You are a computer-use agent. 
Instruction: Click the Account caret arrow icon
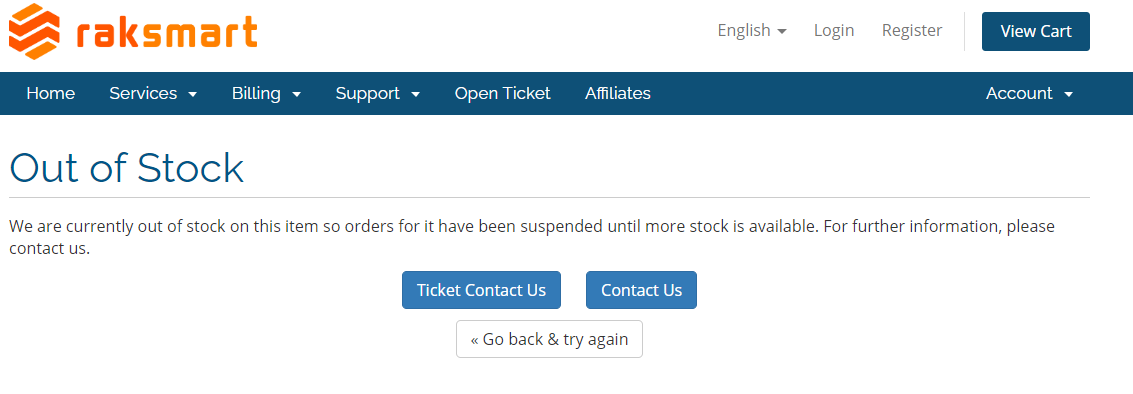click(1069, 95)
